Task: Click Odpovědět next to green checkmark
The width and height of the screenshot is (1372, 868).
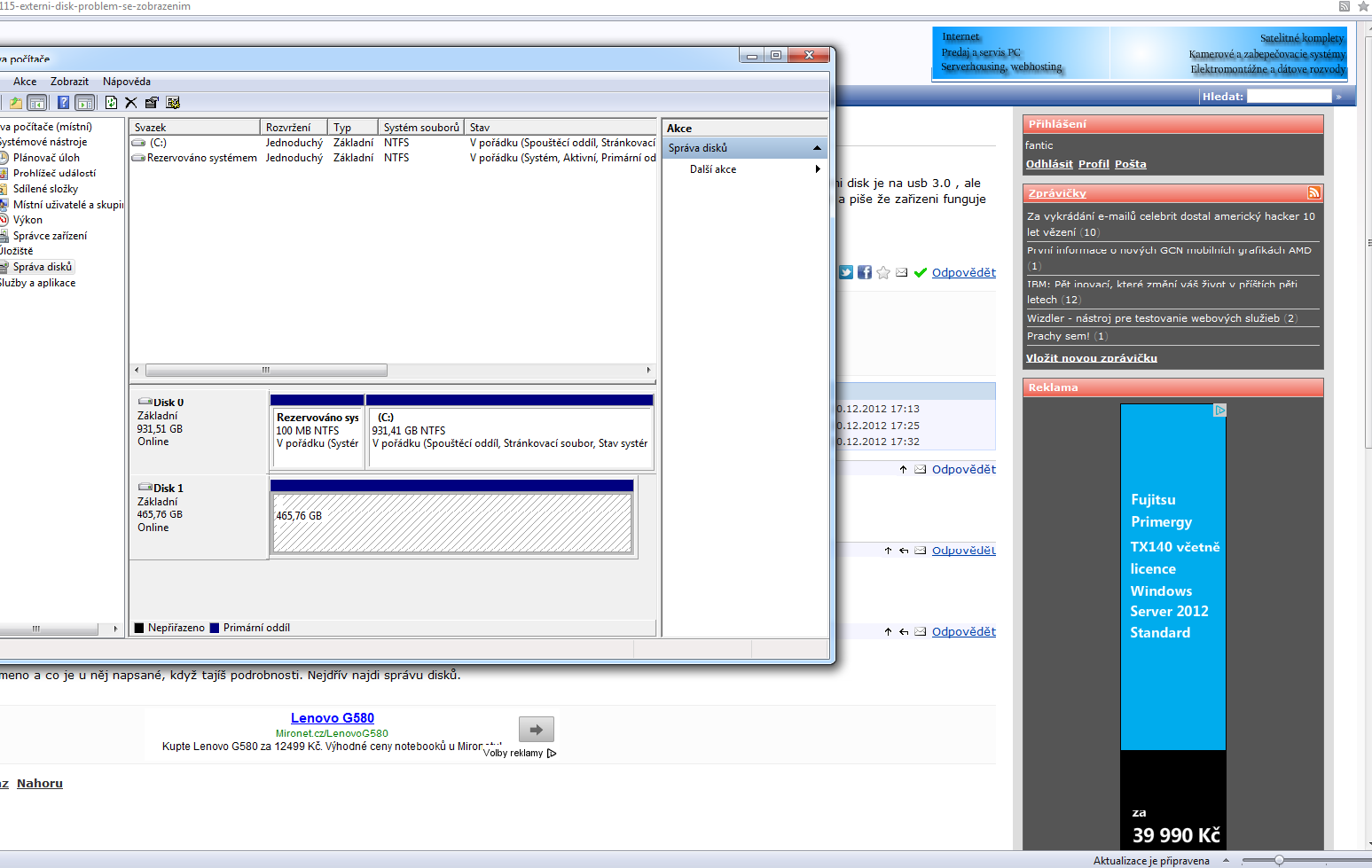Action: point(964,272)
